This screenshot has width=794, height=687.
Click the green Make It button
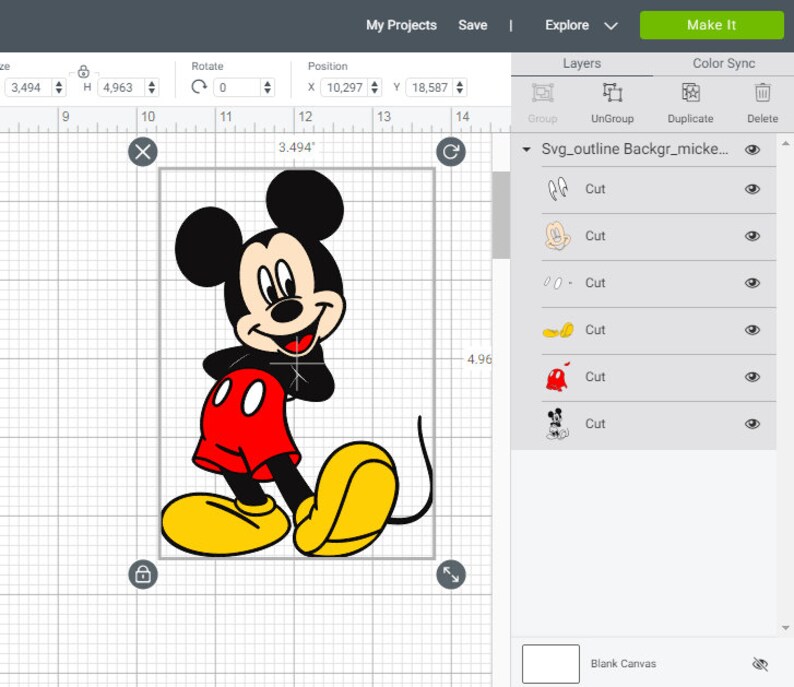(x=711, y=25)
